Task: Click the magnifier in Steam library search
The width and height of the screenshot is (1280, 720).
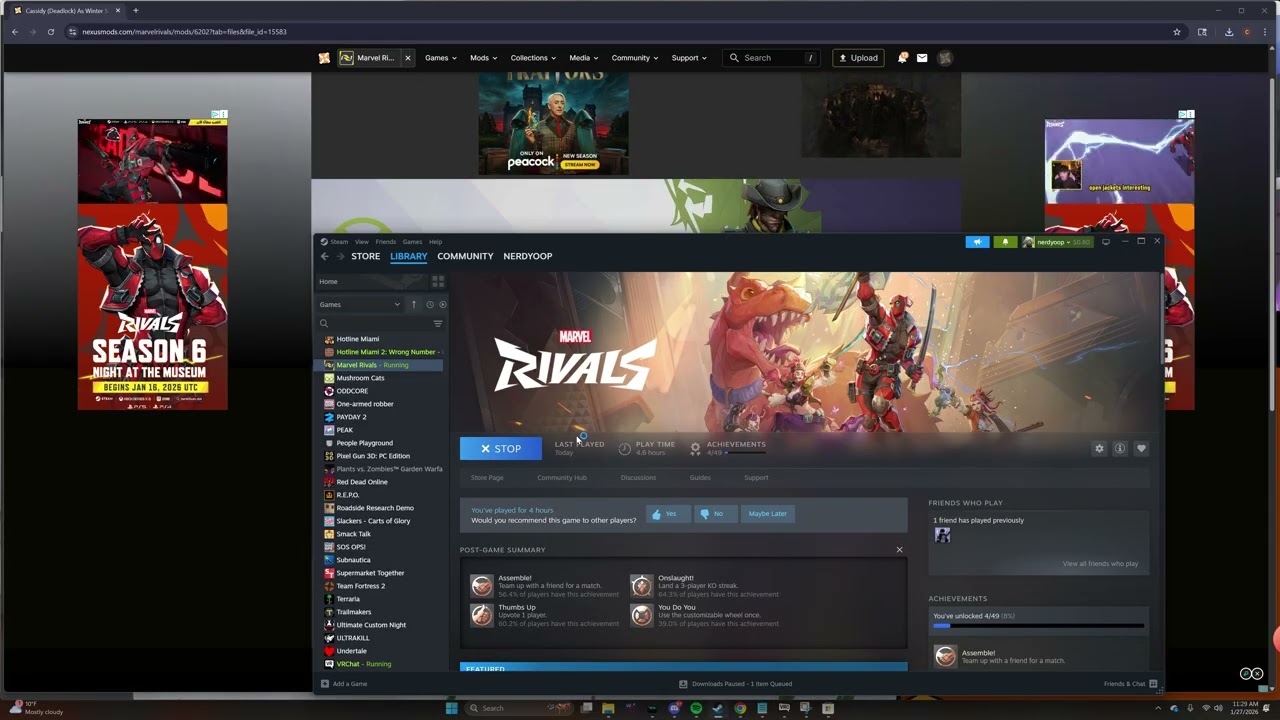Action: coord(324,324)
